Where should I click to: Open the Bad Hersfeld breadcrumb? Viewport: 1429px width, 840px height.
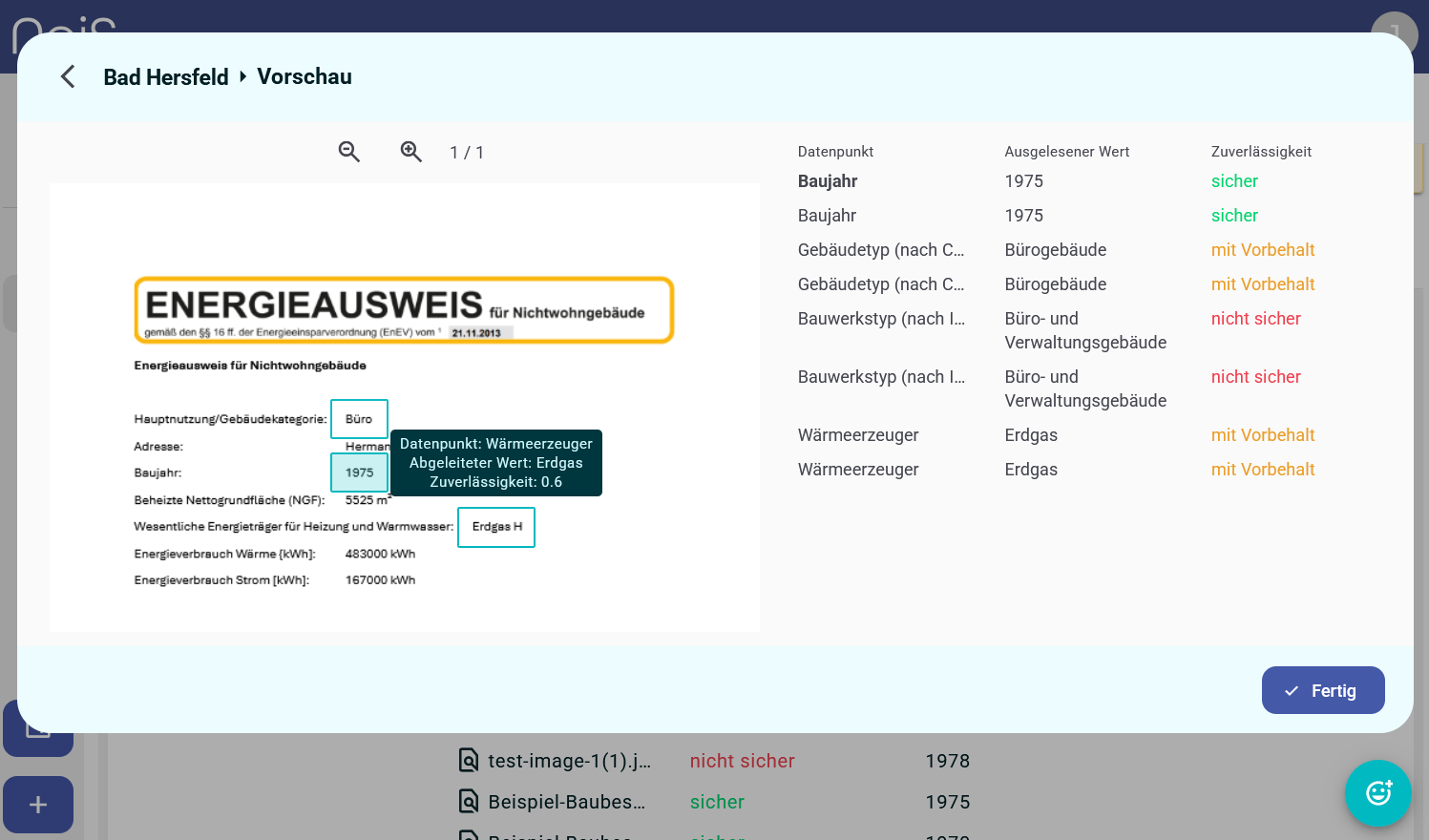click(x=166, y=77)
